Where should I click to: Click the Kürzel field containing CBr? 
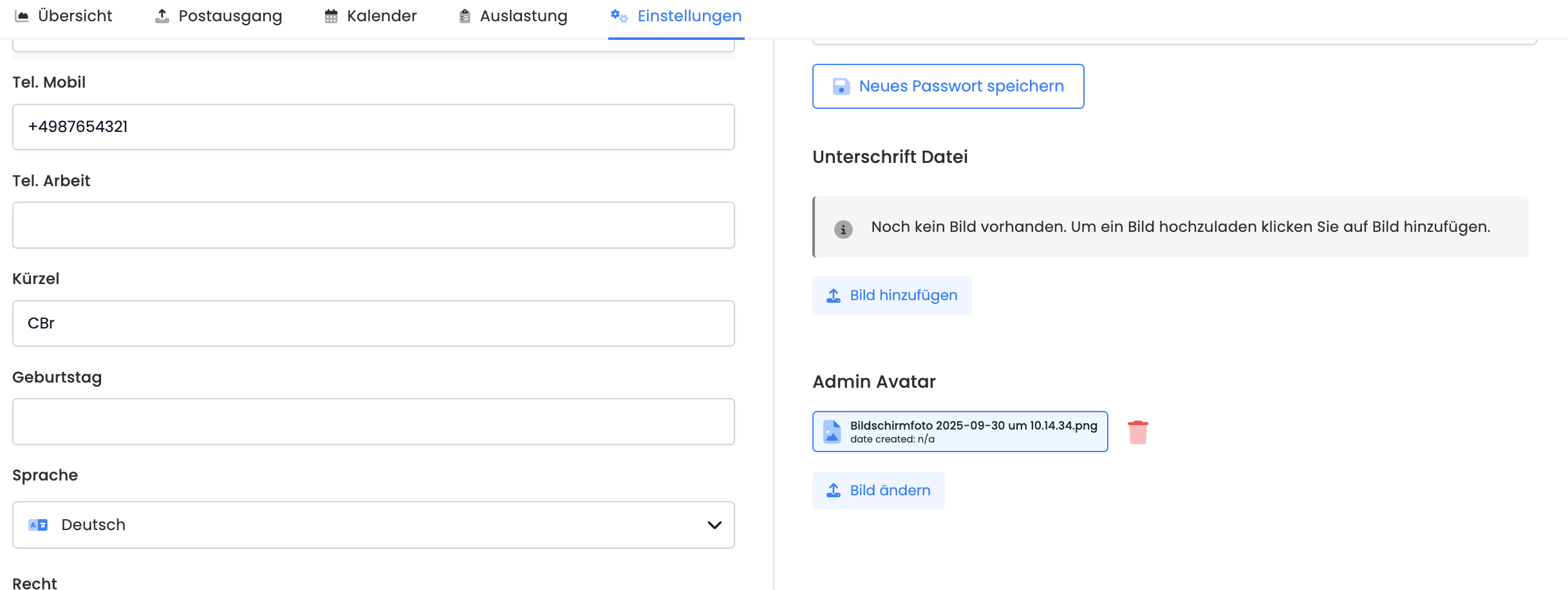click(x=373, y=323)
